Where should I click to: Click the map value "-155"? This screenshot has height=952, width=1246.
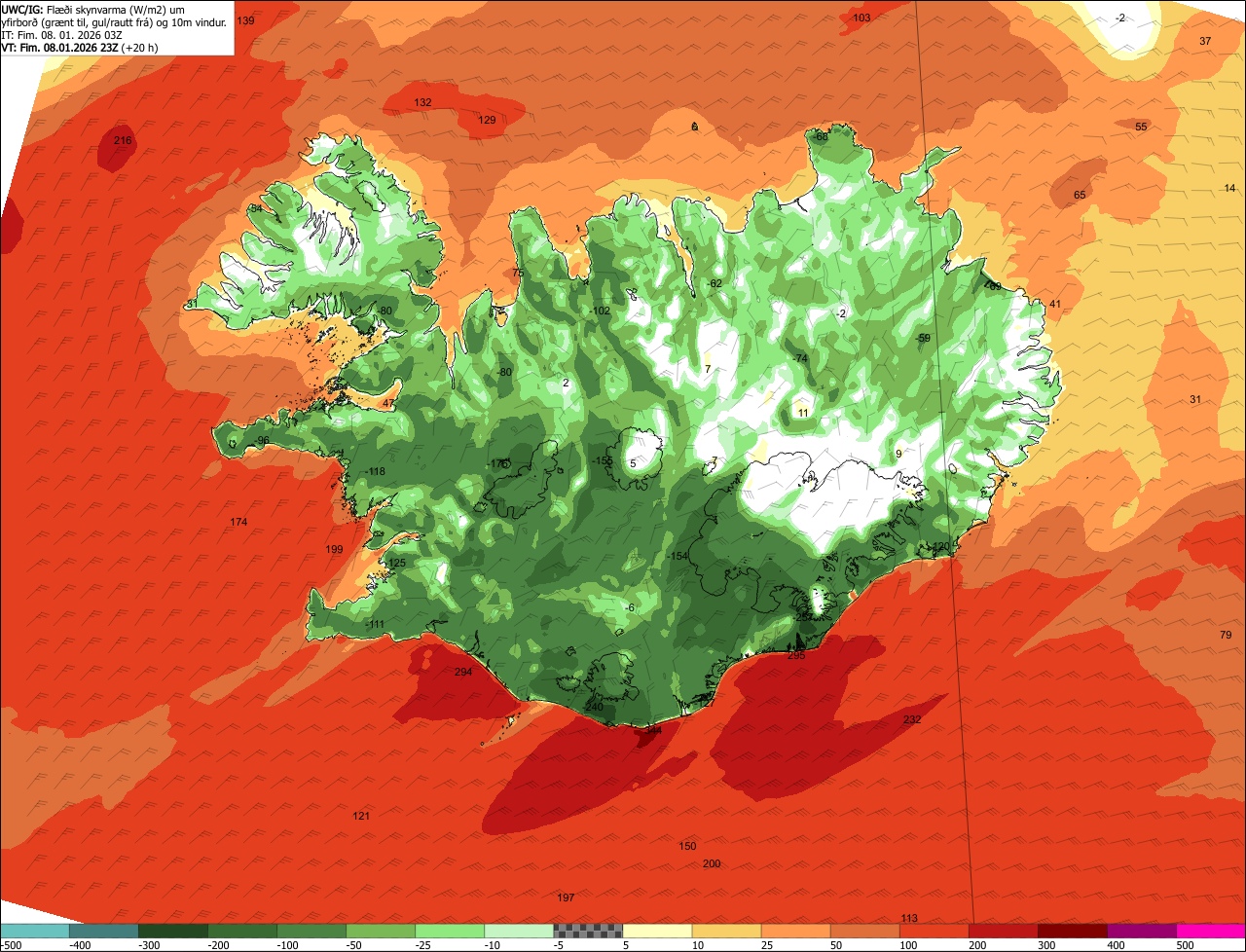603,460
